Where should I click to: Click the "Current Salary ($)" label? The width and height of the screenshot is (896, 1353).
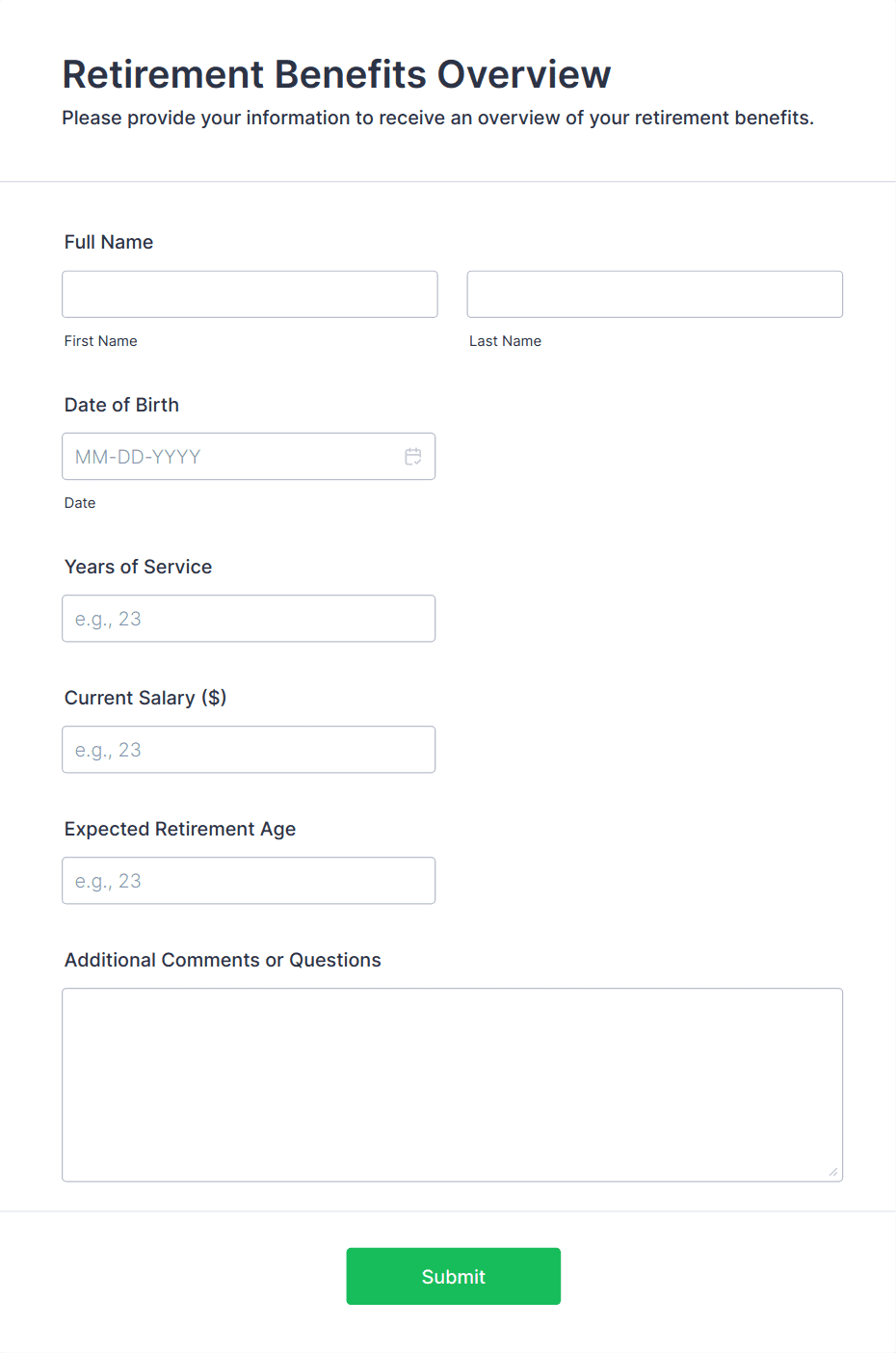(145, 698)
